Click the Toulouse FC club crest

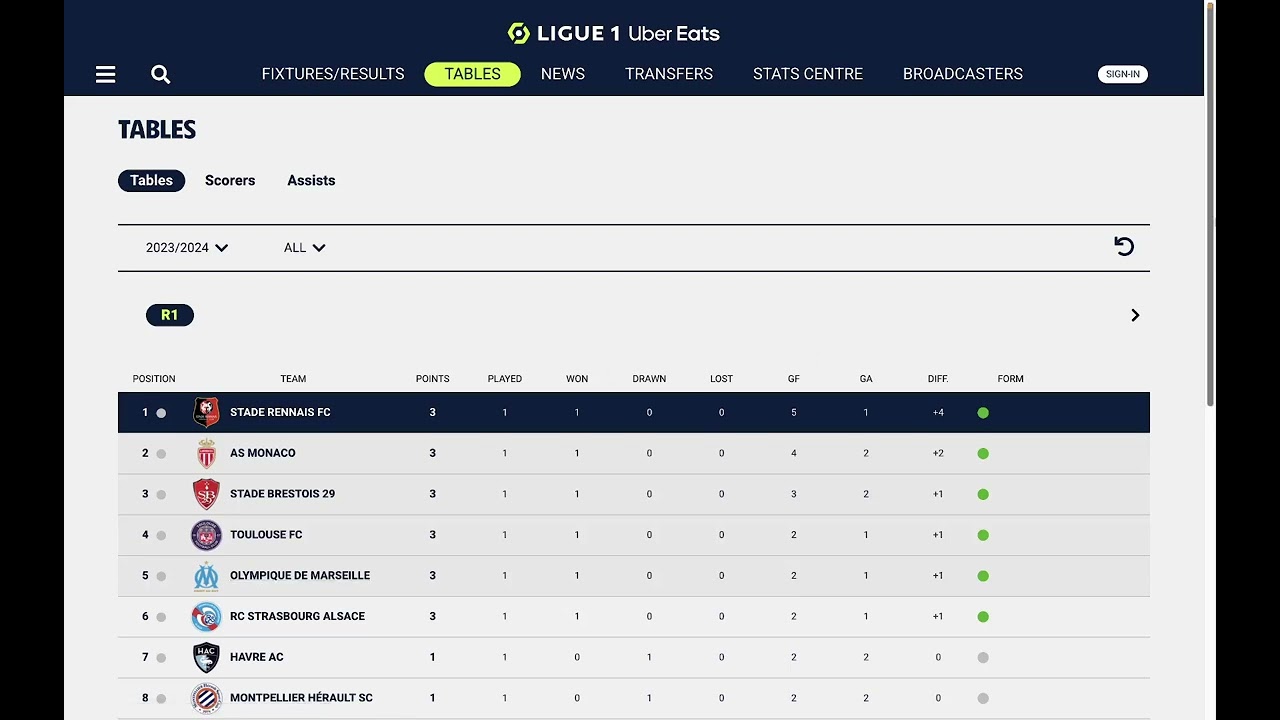206,535
